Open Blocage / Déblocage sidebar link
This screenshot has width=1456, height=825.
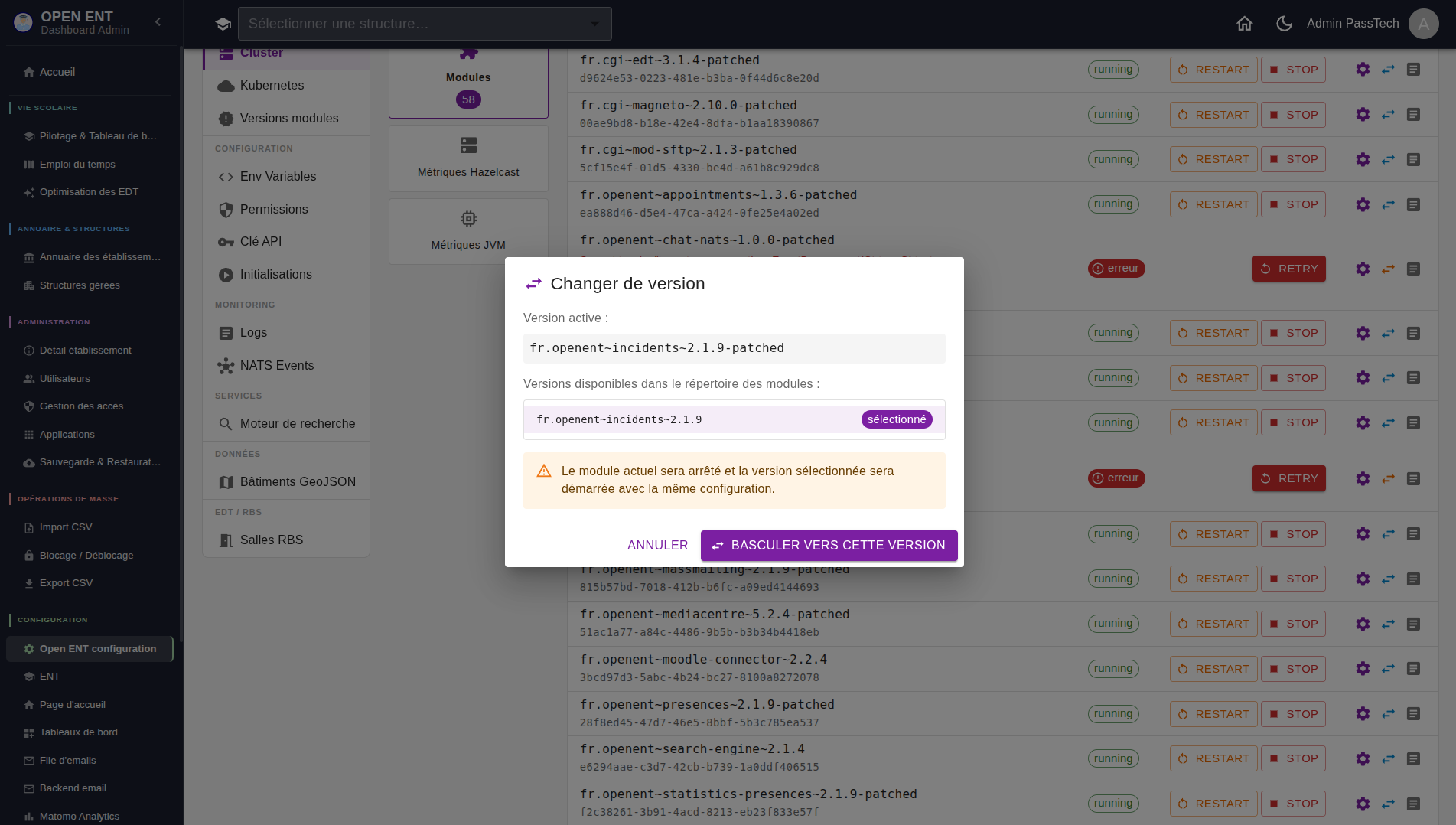point(90,556)
